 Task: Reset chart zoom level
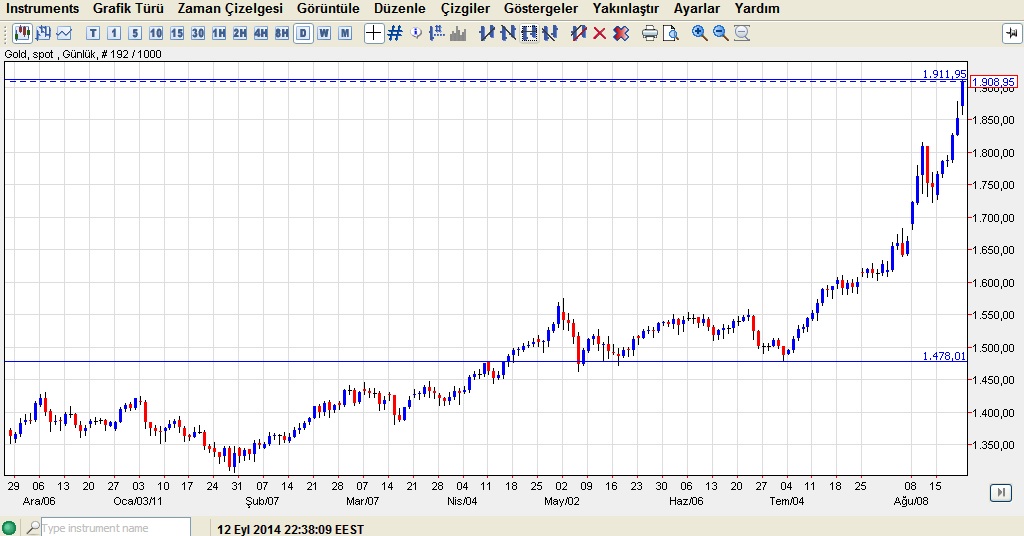[x=742, y=33]
